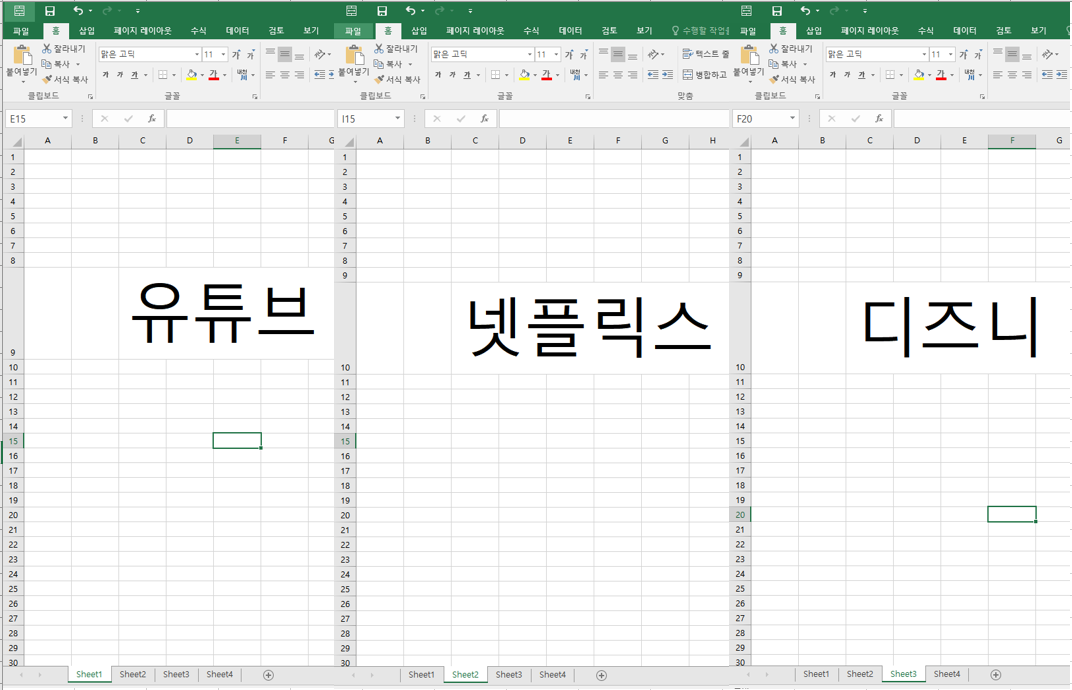Toggle bold formatting in 유튜브 font group
1072x690 pixels.
(x=105, y=73)
